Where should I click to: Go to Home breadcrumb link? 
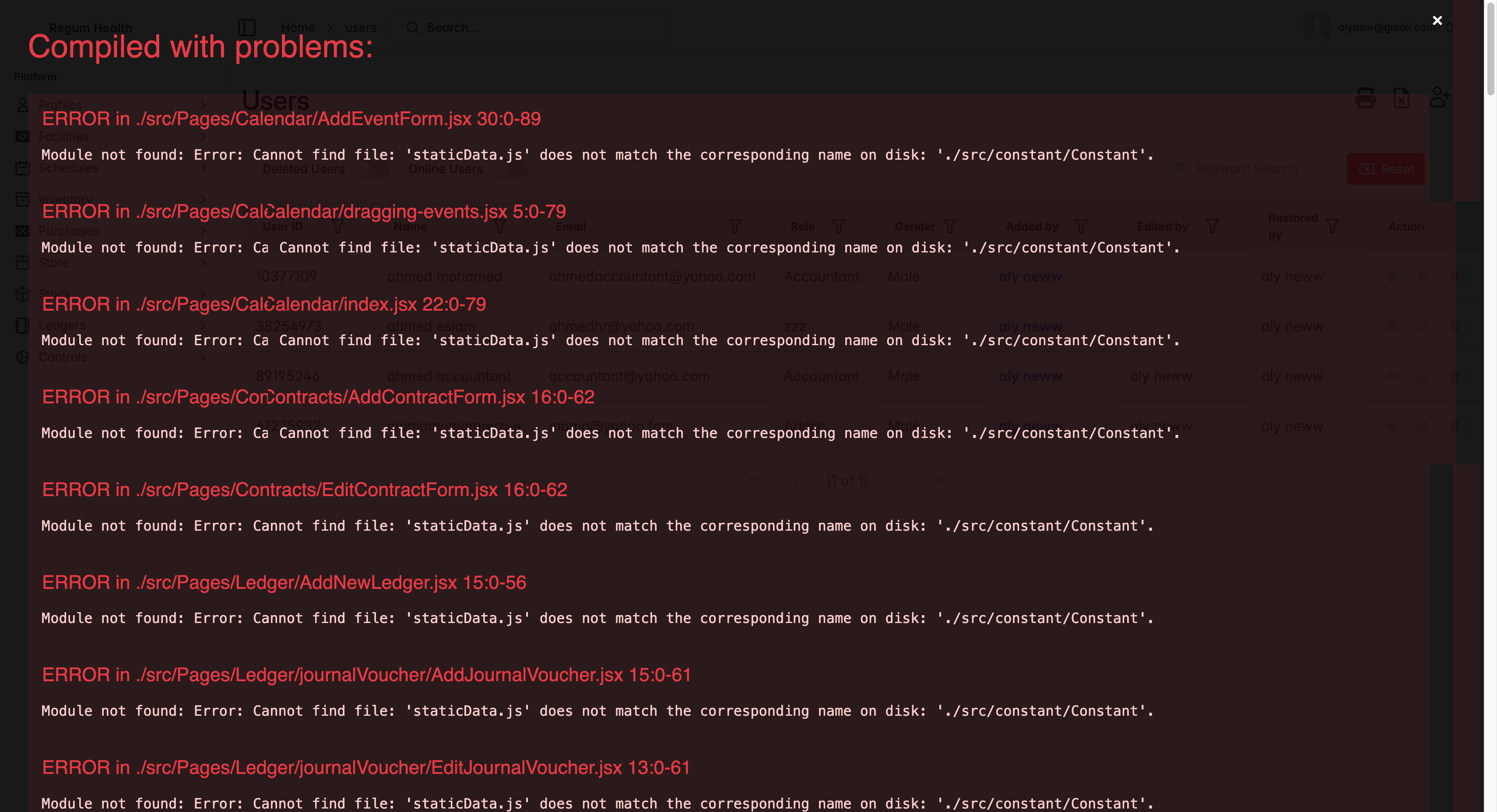(298, 27)
